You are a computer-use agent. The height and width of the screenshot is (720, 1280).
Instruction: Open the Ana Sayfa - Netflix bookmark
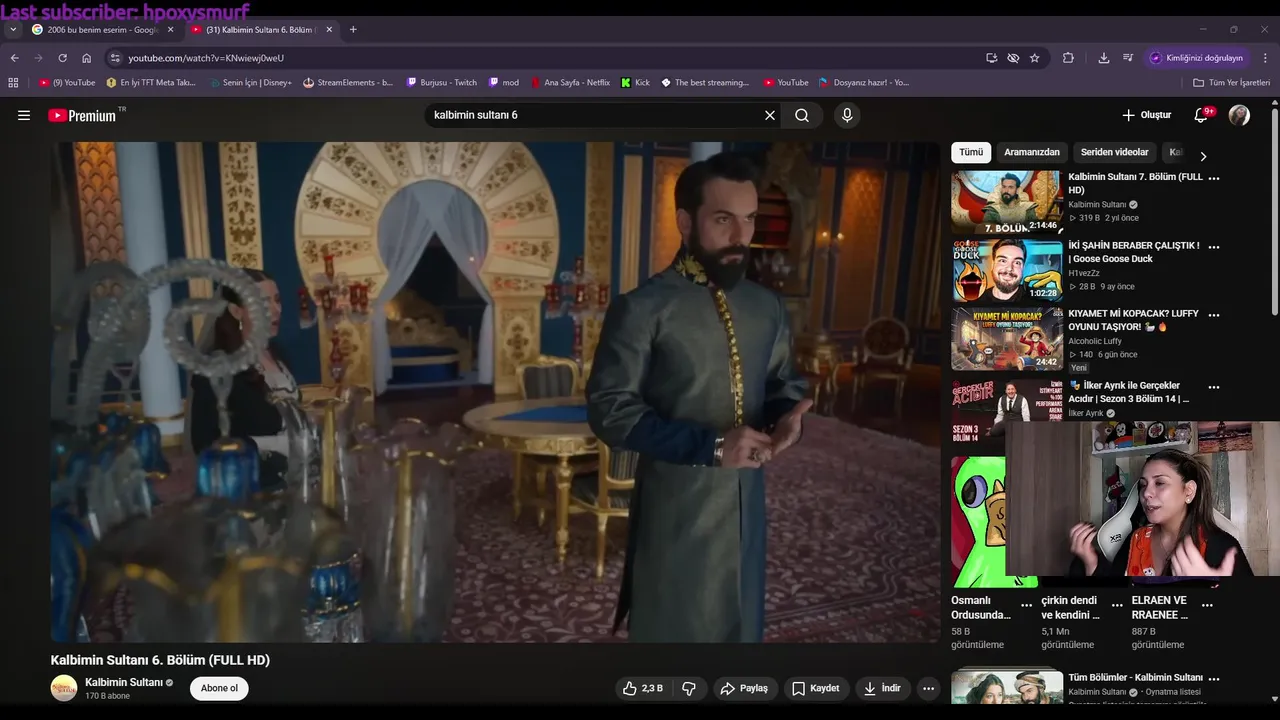tap(569, 83)
